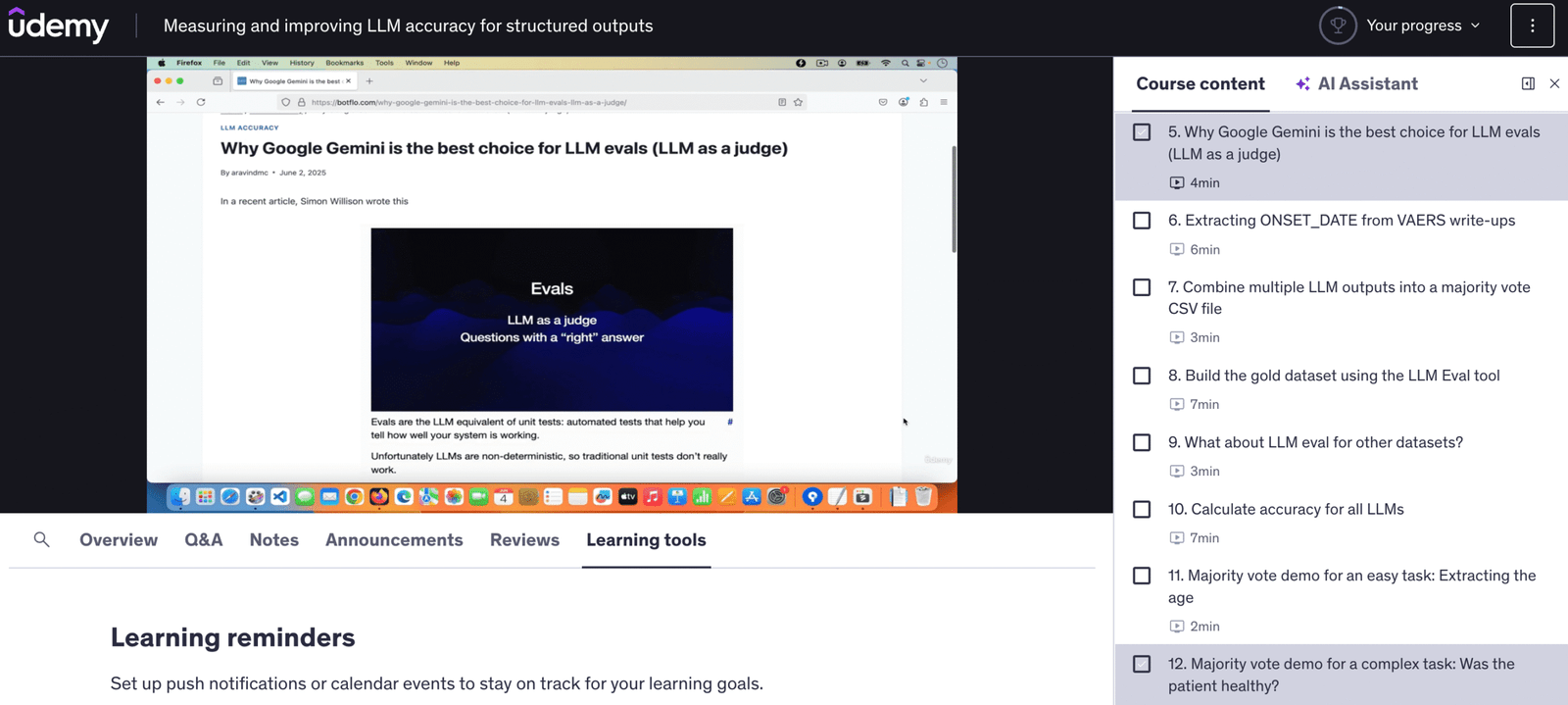Click video icon of lecture 10
Image resolution: width=1568 pixels, height=705 pixels.
pos(1176,537)
